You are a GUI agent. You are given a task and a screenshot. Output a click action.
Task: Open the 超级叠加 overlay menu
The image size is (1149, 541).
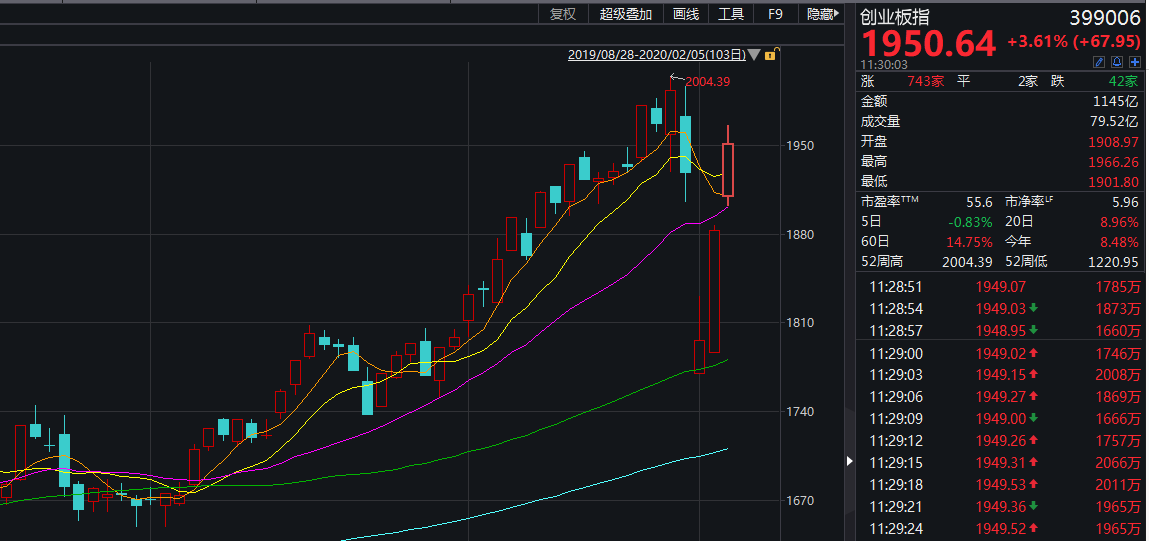[x=626, y=14]
